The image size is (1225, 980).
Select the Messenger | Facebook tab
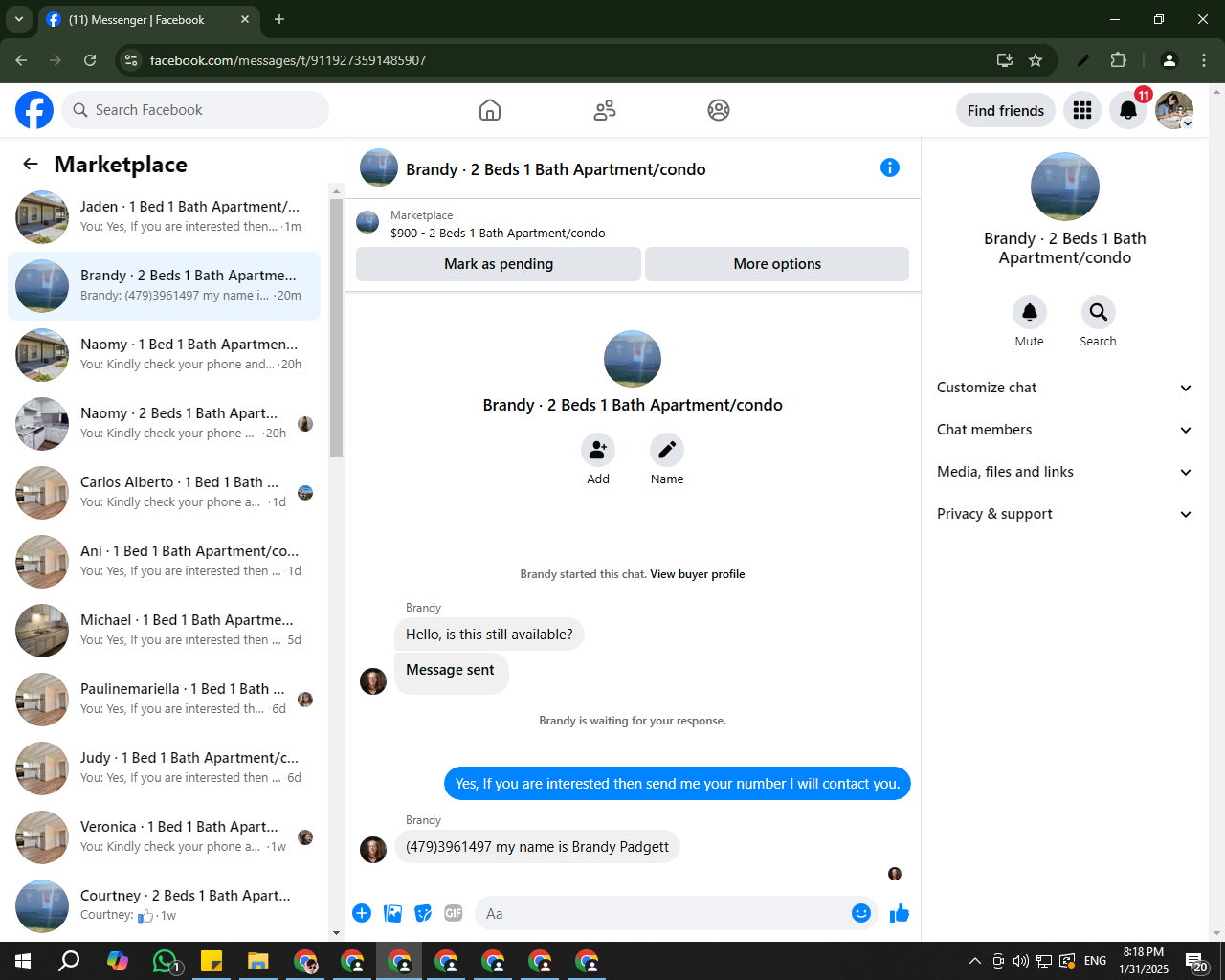(149, 19)
